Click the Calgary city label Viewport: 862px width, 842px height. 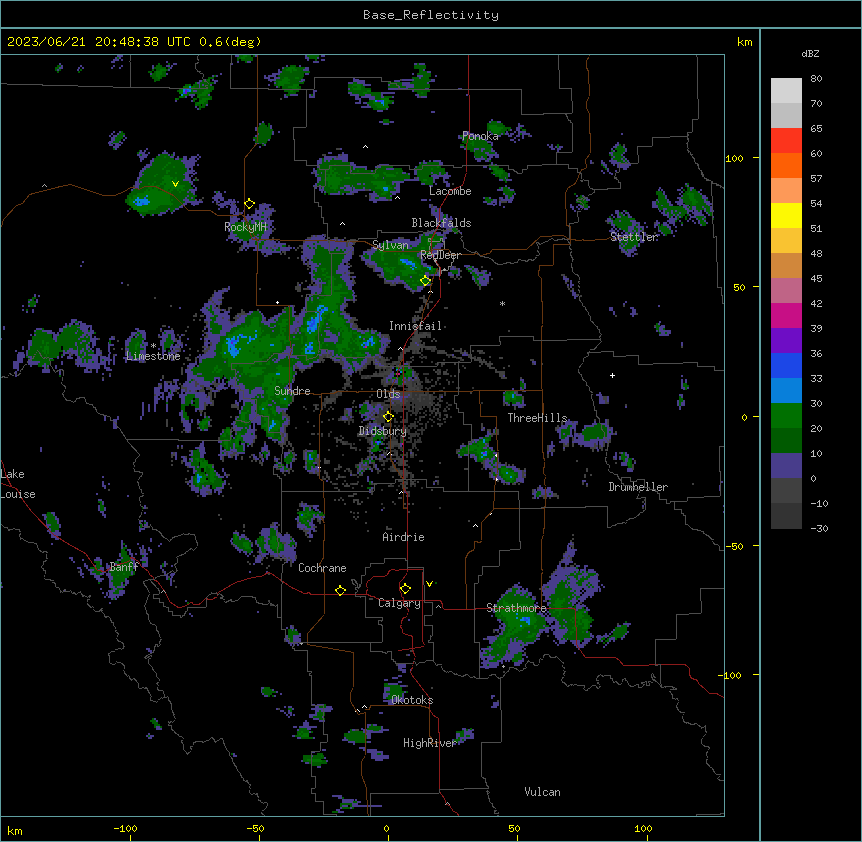pos(399,603)
